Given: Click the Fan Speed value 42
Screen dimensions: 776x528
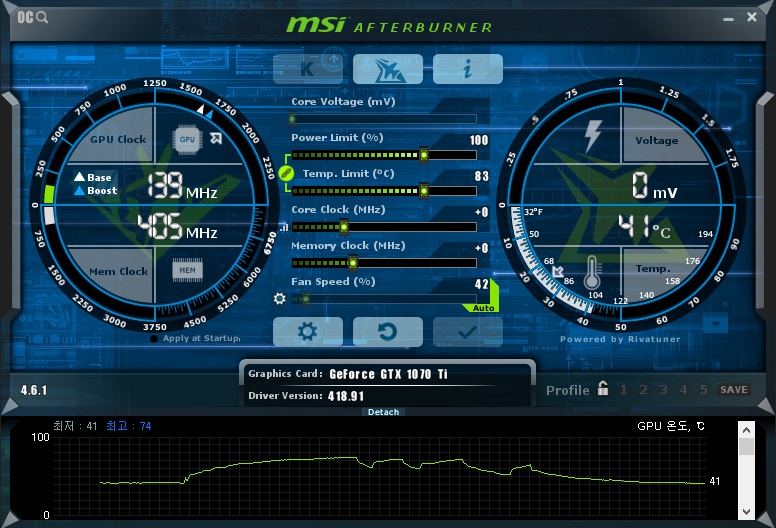Looking at the screenshot, I should coord(482,284).
